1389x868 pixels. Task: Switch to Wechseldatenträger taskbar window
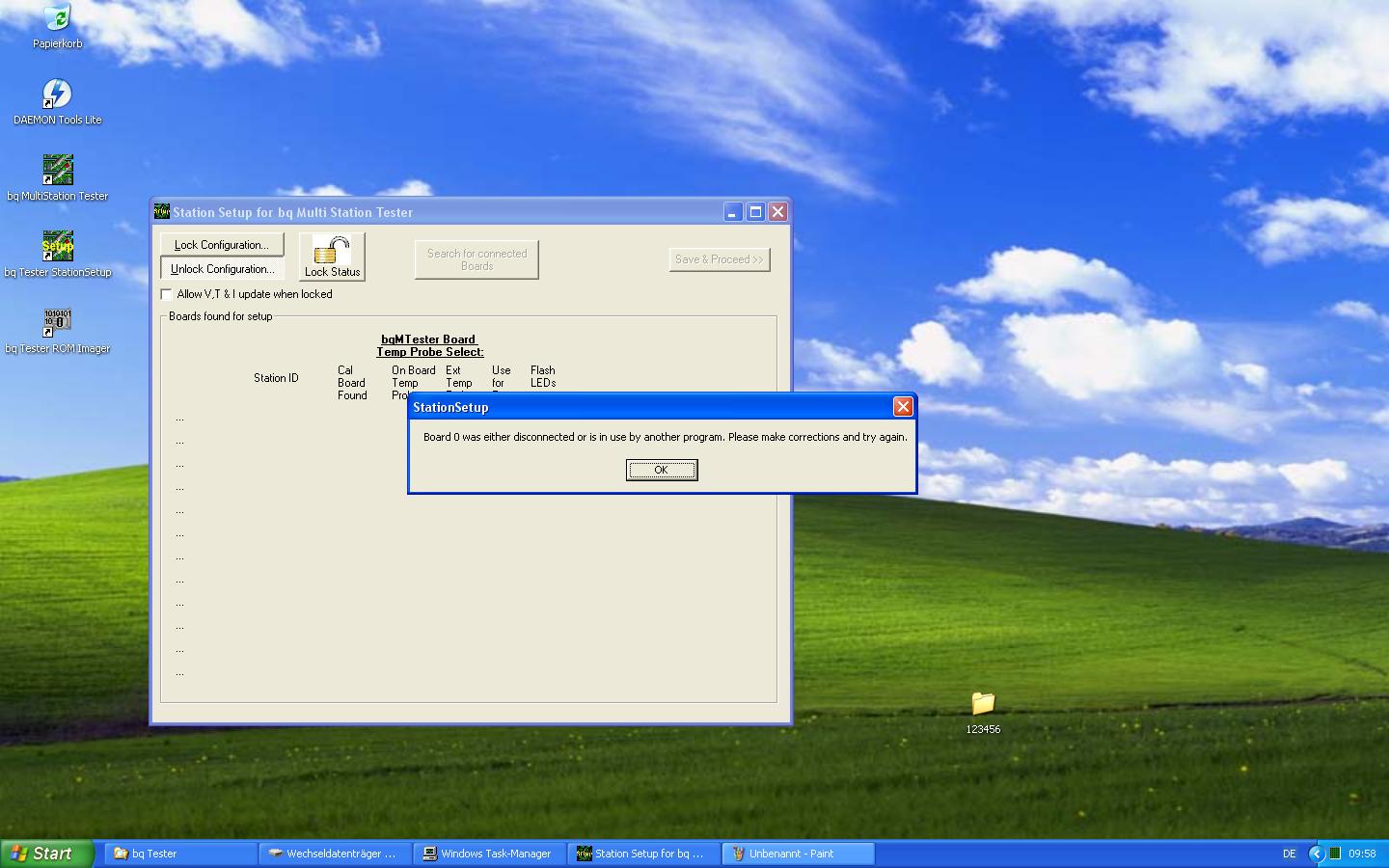[336, 854]
